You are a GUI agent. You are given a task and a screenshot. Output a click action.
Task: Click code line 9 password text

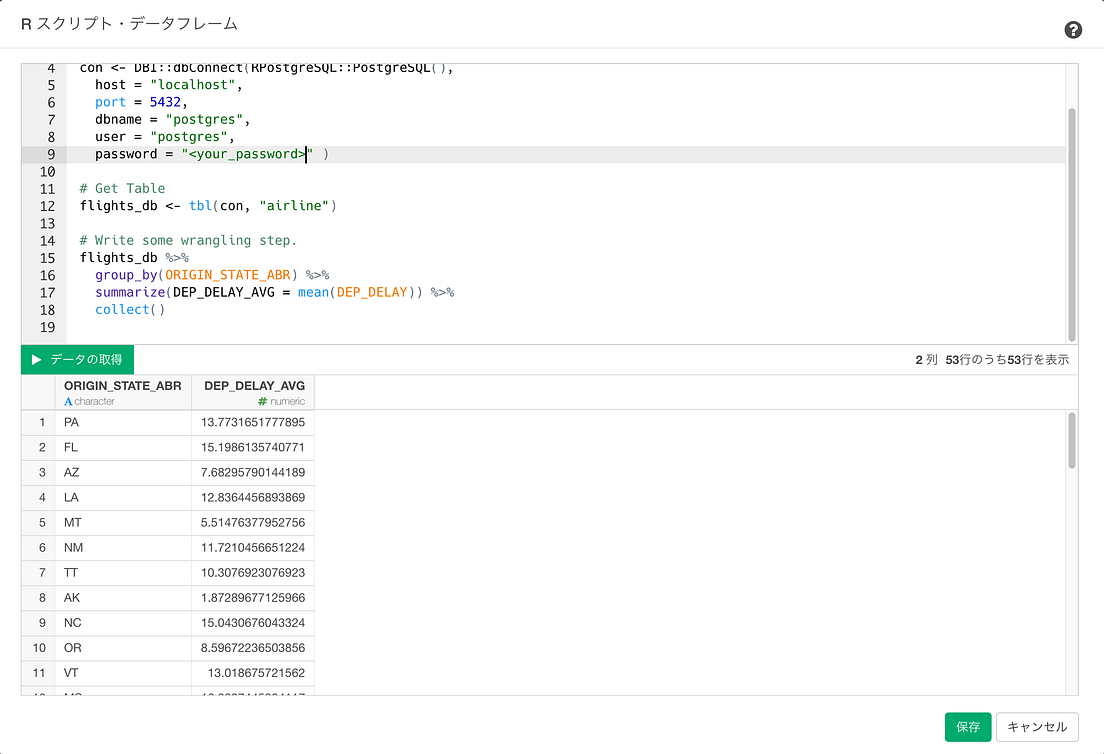212,154
